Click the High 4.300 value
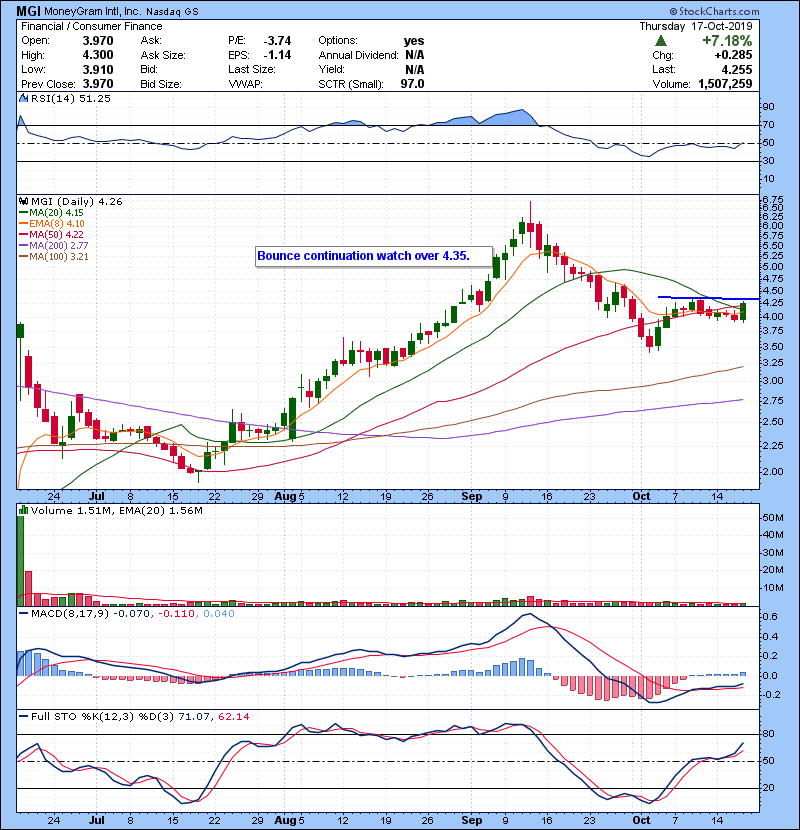 tap(98, 55)
